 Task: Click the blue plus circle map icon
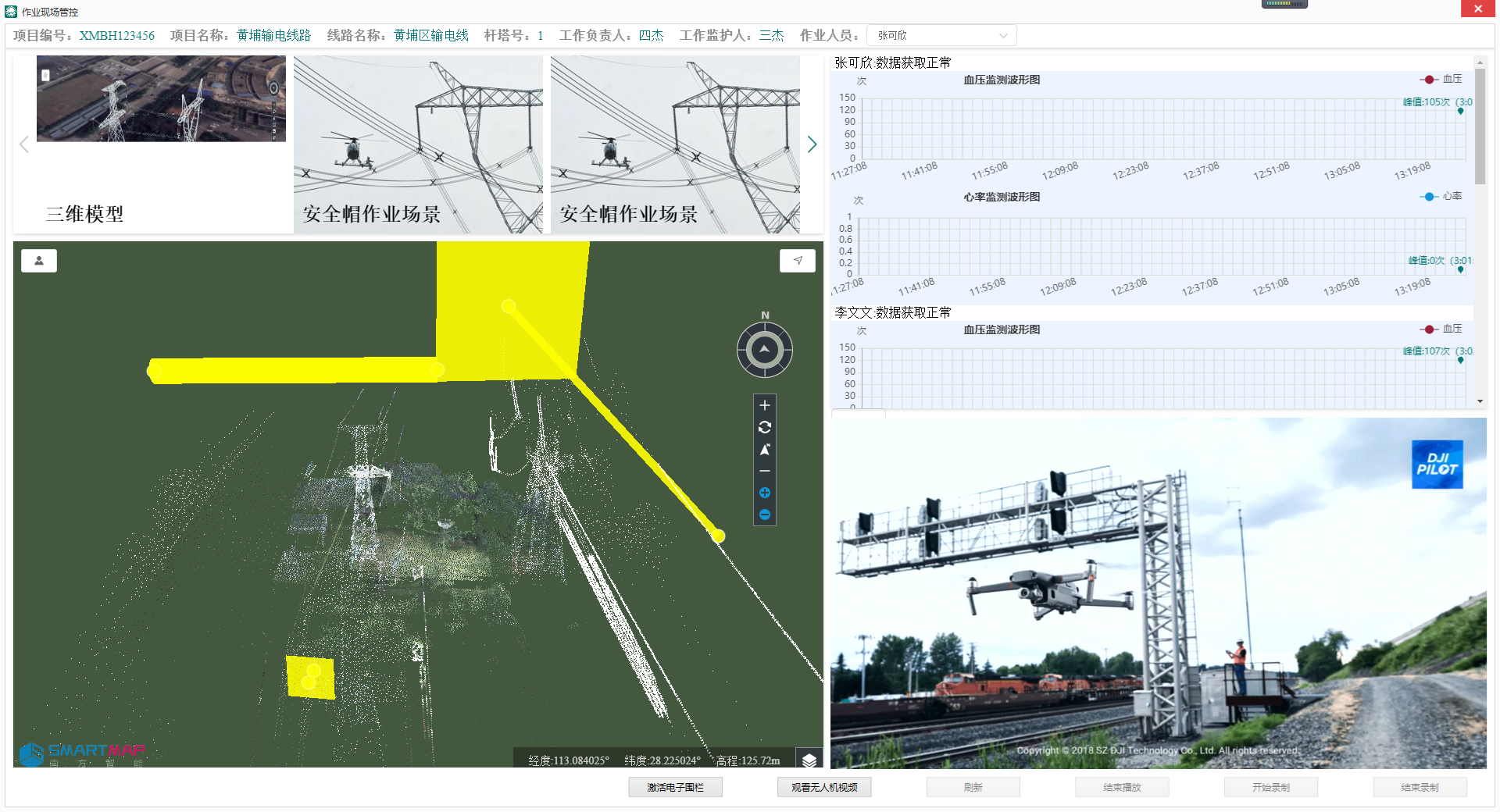[764, 493]
